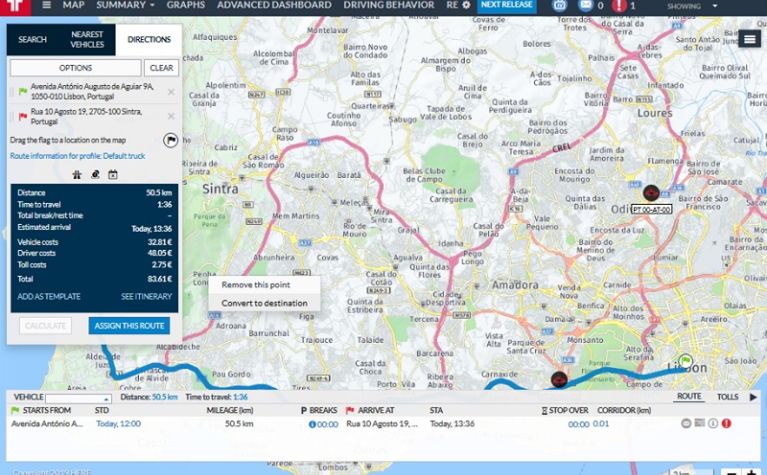
Task: Click the blue Distance 50.5 km value in bottom bar
Action: pyautogui.click(x=164, y=397)
